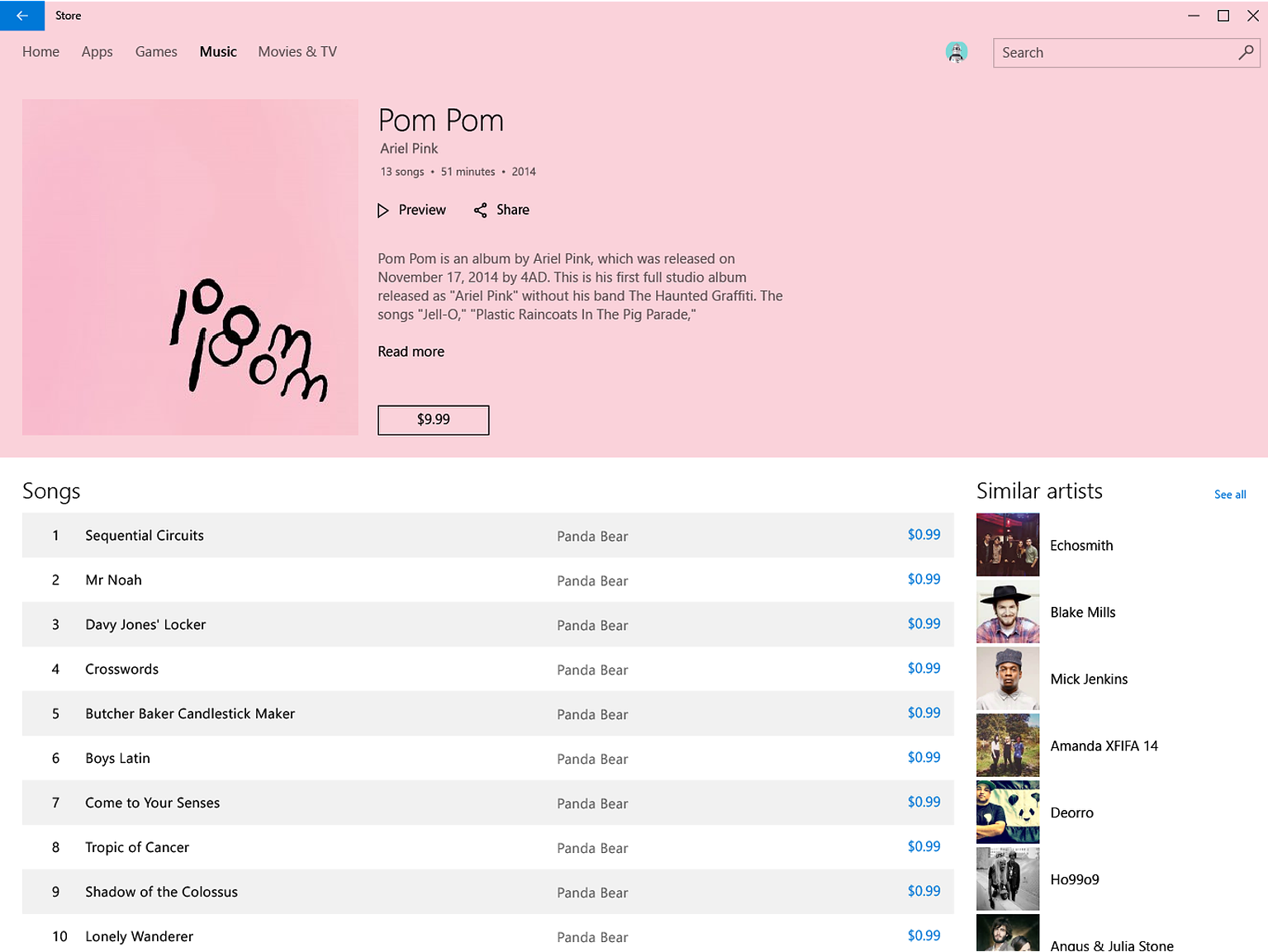The image size is (1268, 952).
Task: Buy the album for $9.99
Action: [434, 419]
